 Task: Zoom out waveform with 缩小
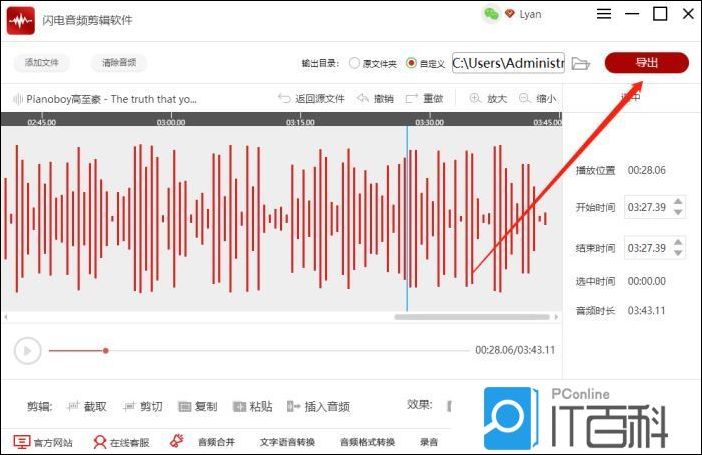tap(537, 99)
